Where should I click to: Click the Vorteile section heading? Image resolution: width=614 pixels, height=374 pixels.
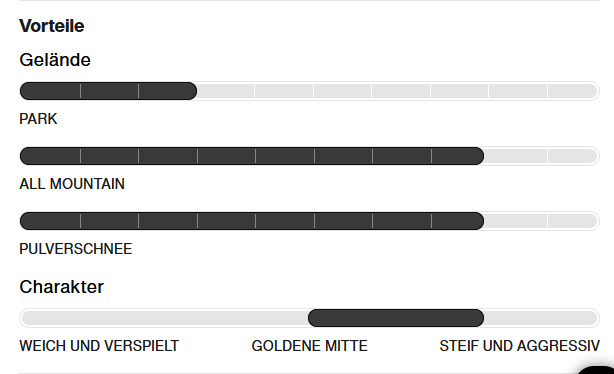(52, 26)
